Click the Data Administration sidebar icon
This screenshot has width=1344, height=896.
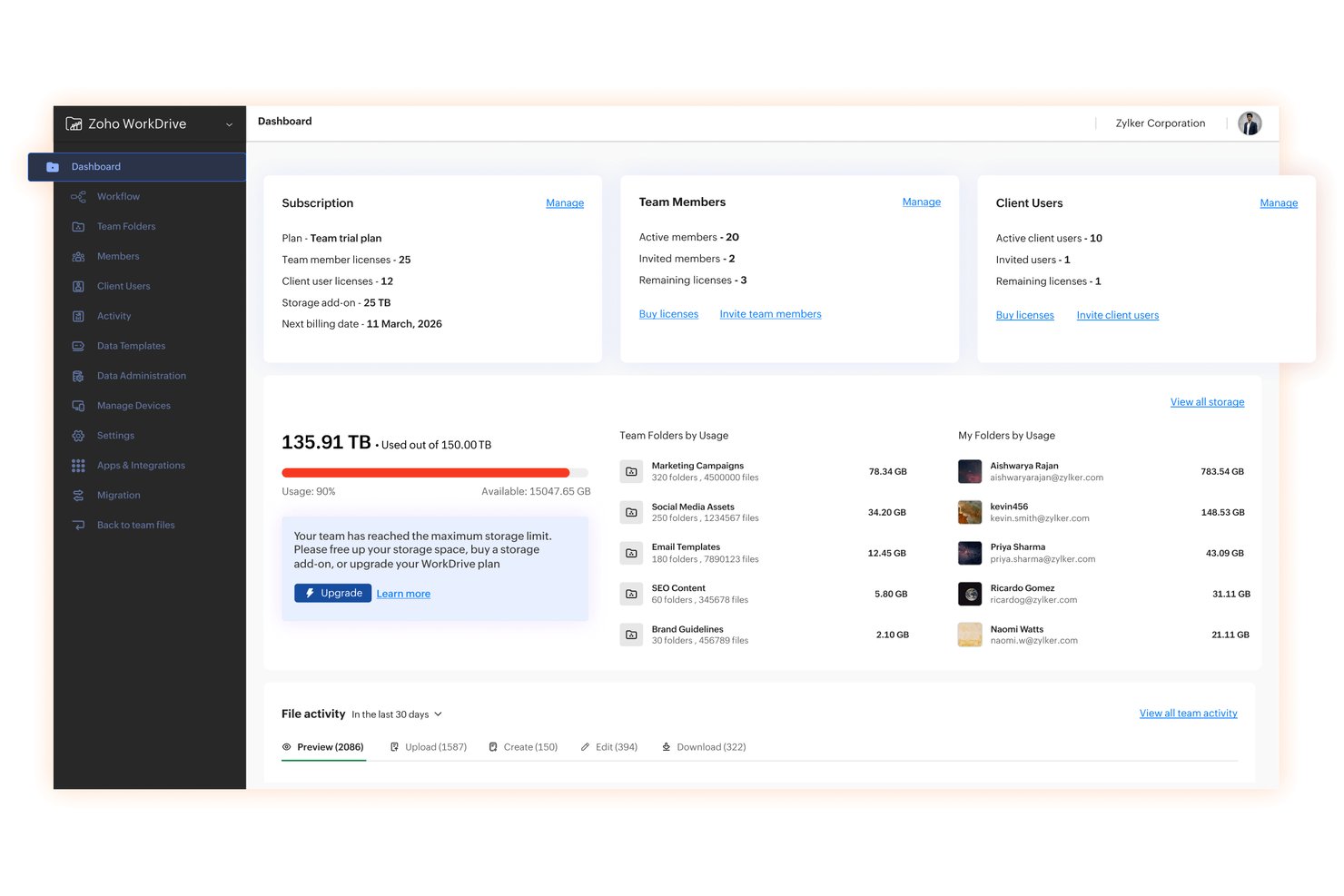78,376
